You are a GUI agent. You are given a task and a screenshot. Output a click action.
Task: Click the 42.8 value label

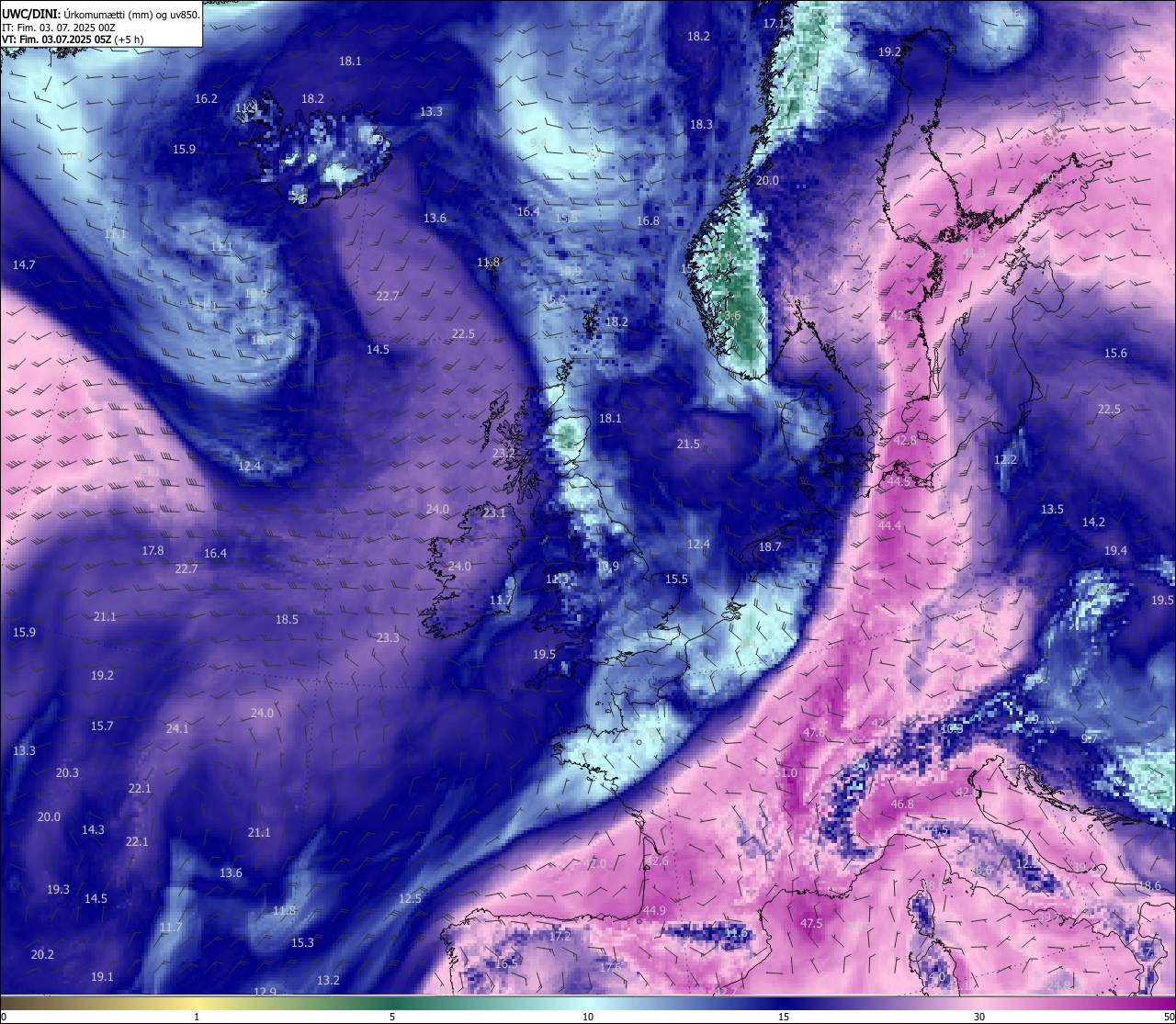(905, 441)
